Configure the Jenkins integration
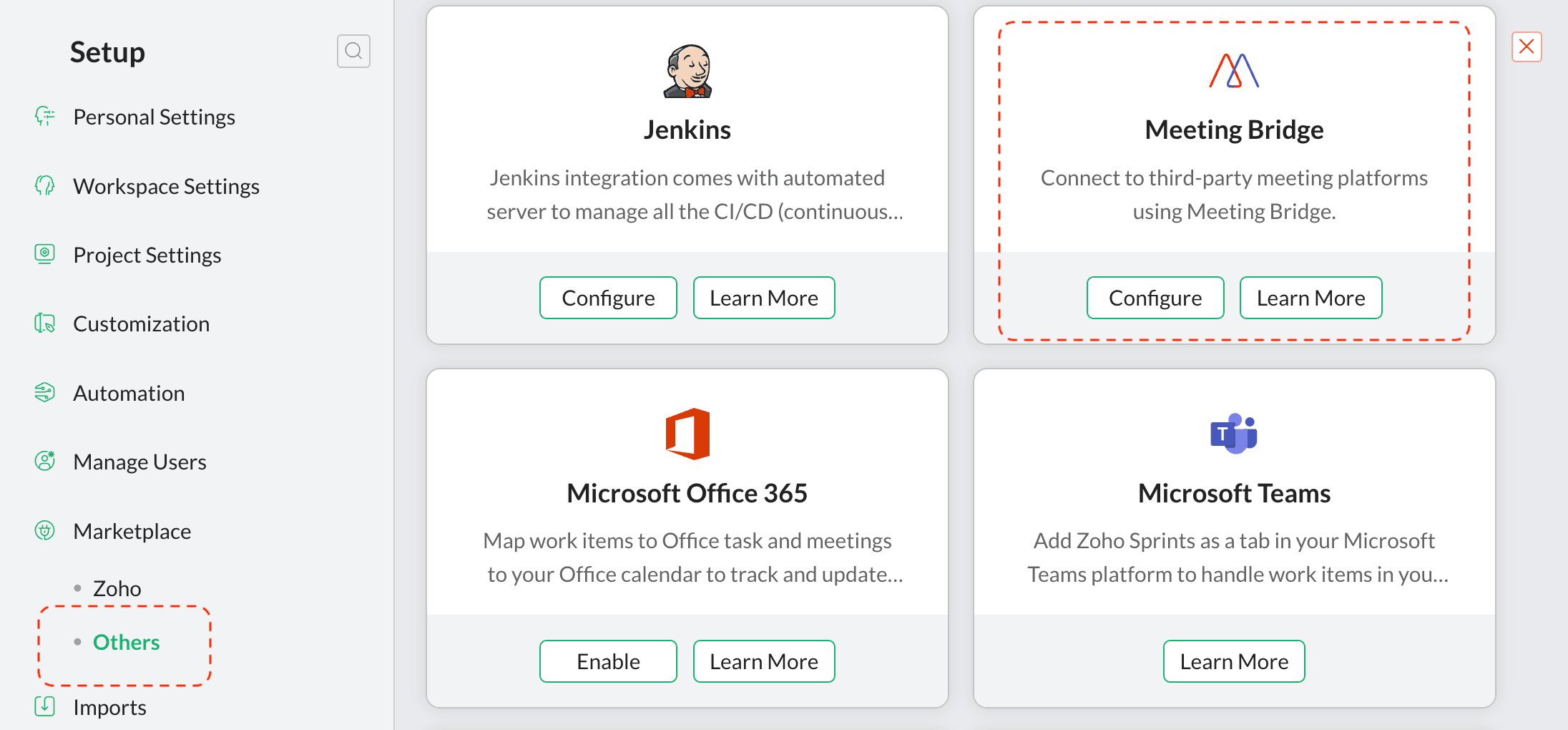The width and height of the screenshot is (1568, 730). pyautogui.click(x=608, y=298)
